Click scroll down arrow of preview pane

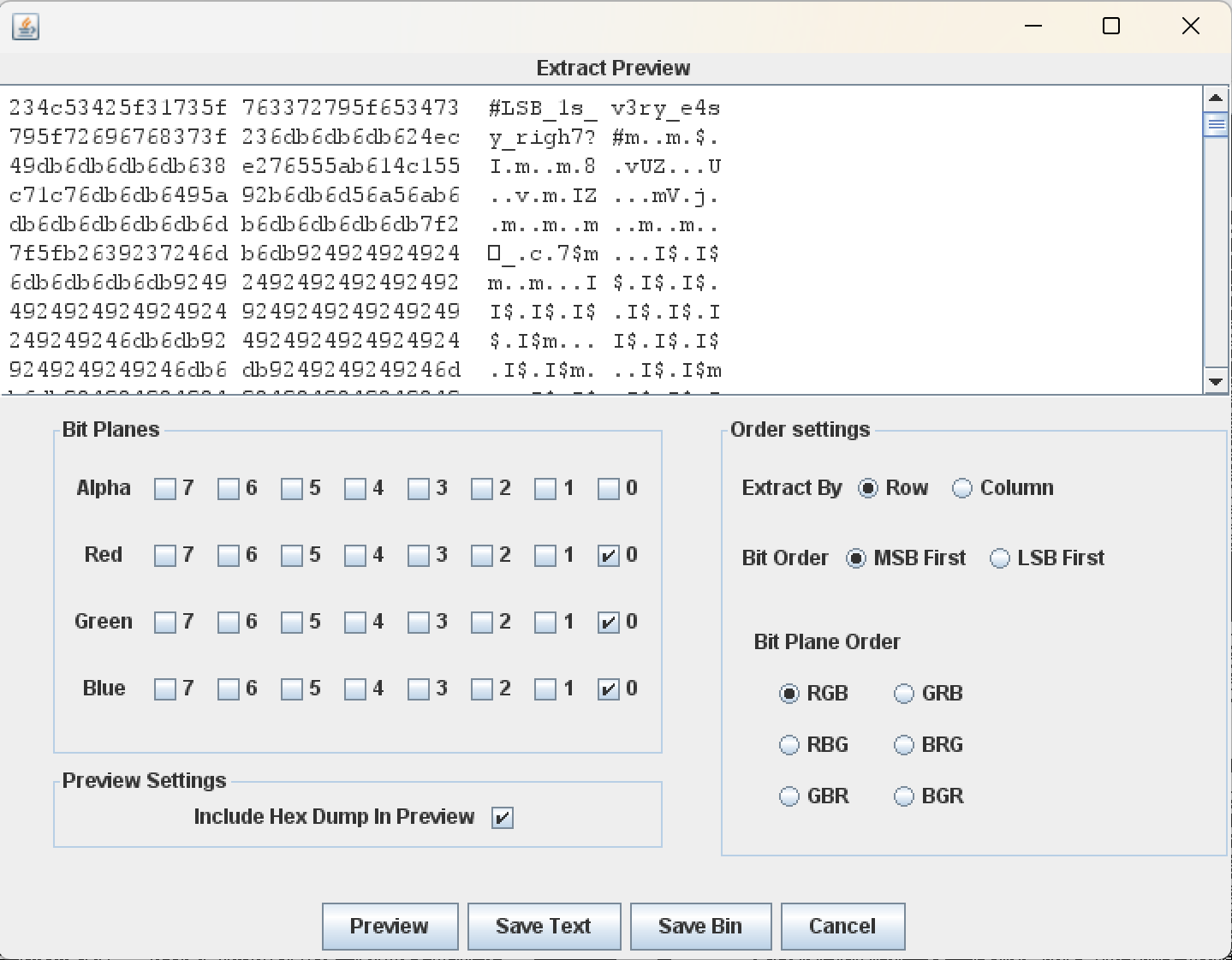coord(1216,382)
